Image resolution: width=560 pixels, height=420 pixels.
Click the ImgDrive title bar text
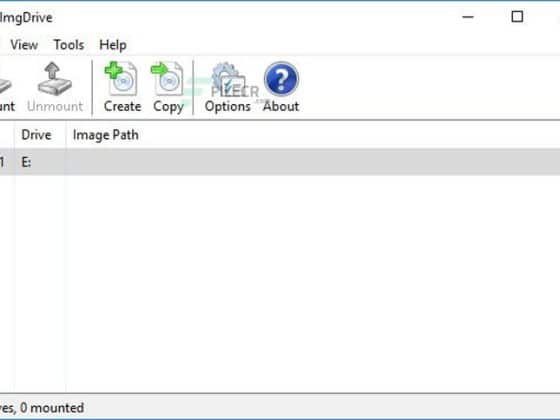(x=26, y=18)
